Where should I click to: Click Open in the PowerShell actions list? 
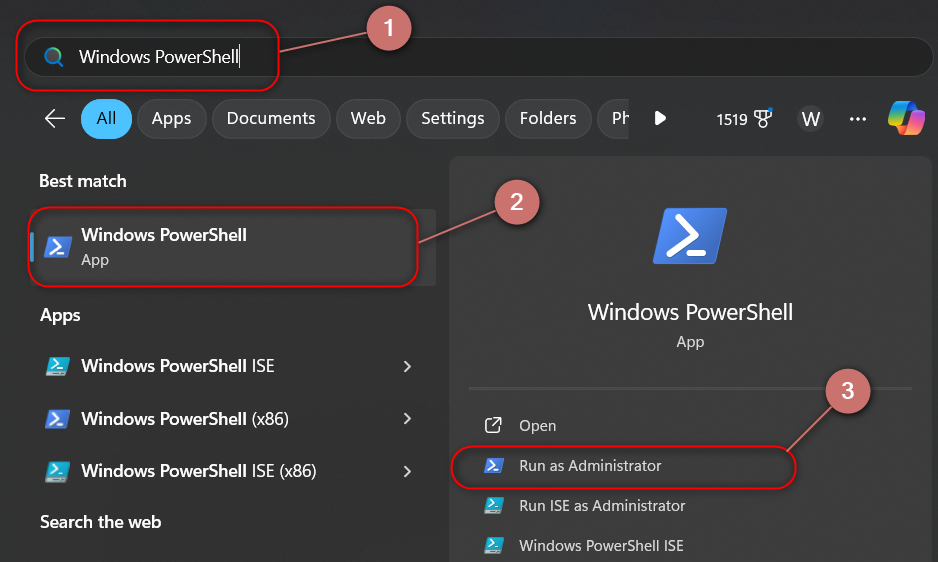click(537, 426)
